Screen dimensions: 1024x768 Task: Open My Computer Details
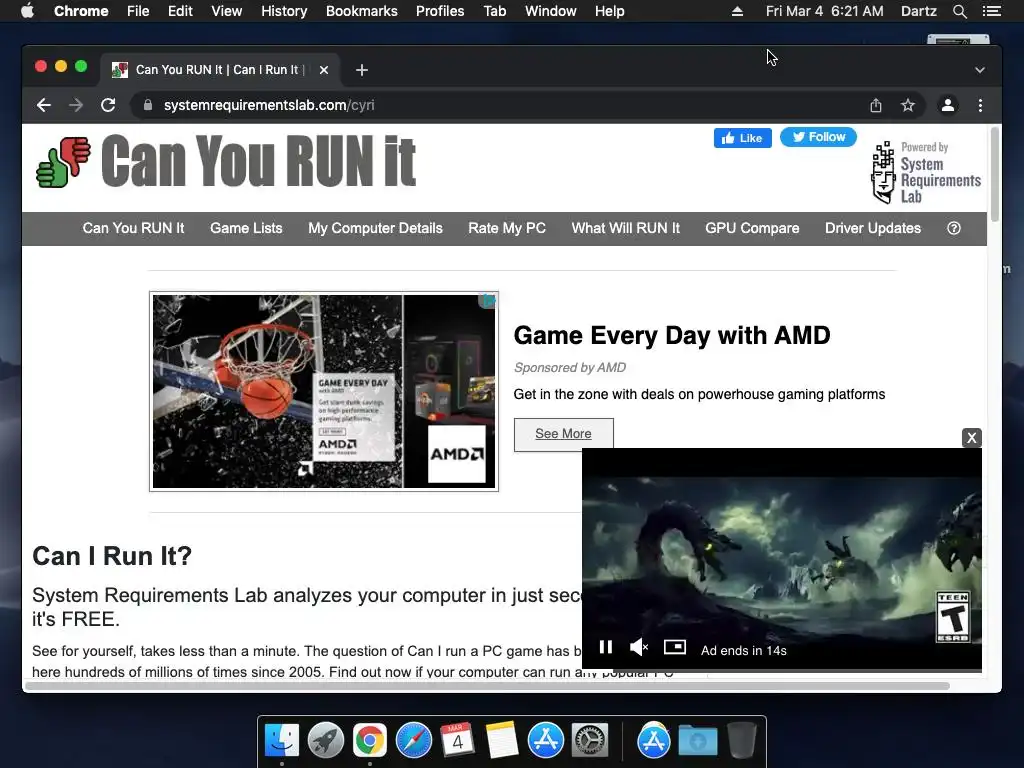tap(376, 228)
